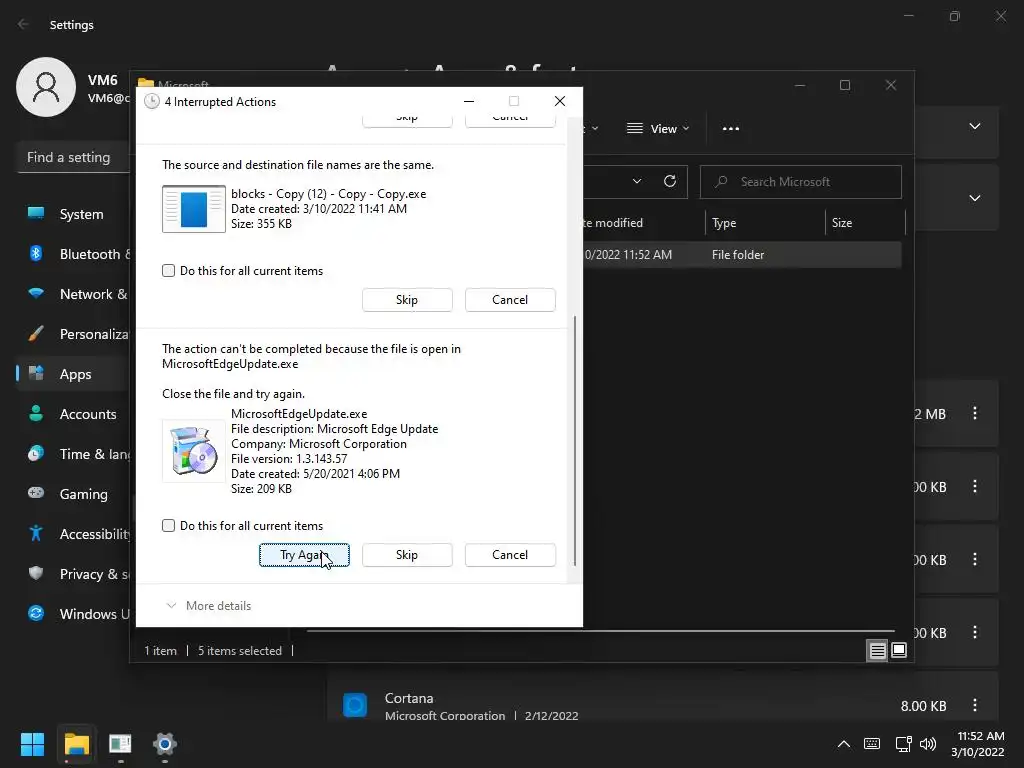Open Privacy & security settings

(x=73, y=574)
